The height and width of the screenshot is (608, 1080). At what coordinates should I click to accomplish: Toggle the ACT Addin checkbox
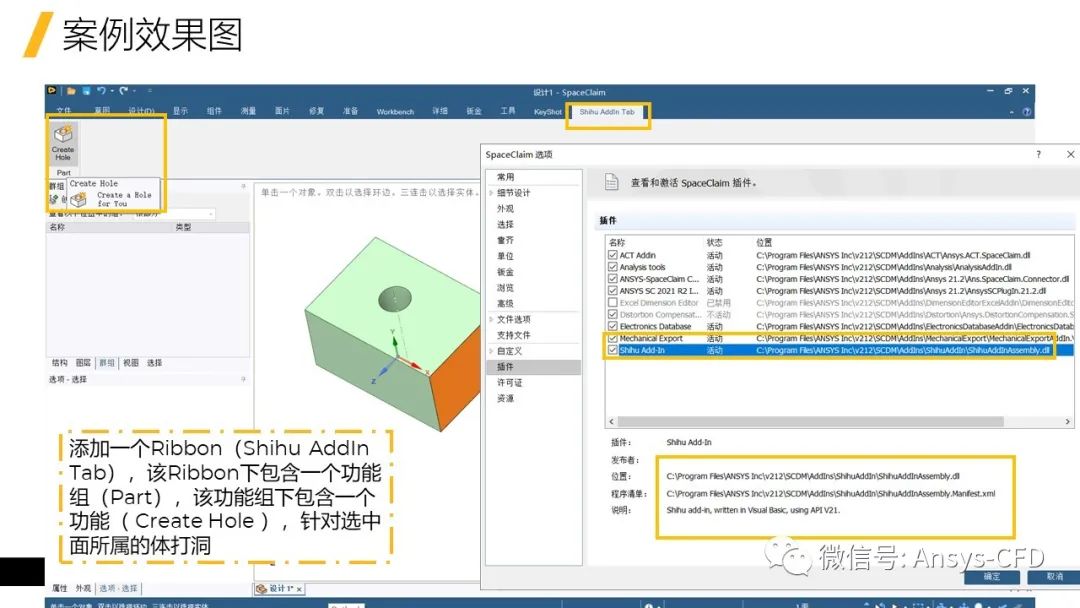[x=612, y=255]
